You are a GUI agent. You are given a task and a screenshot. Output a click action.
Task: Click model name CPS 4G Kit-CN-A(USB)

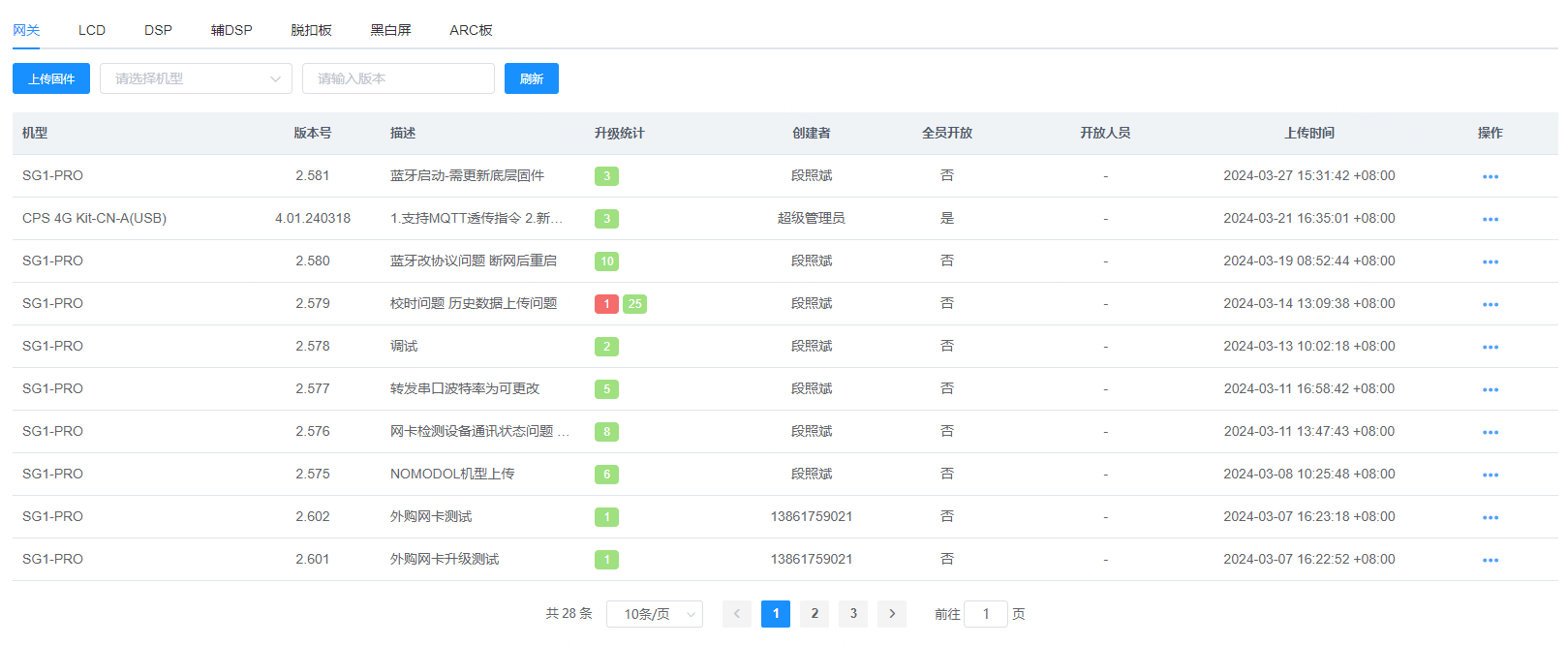pos(94,218)
